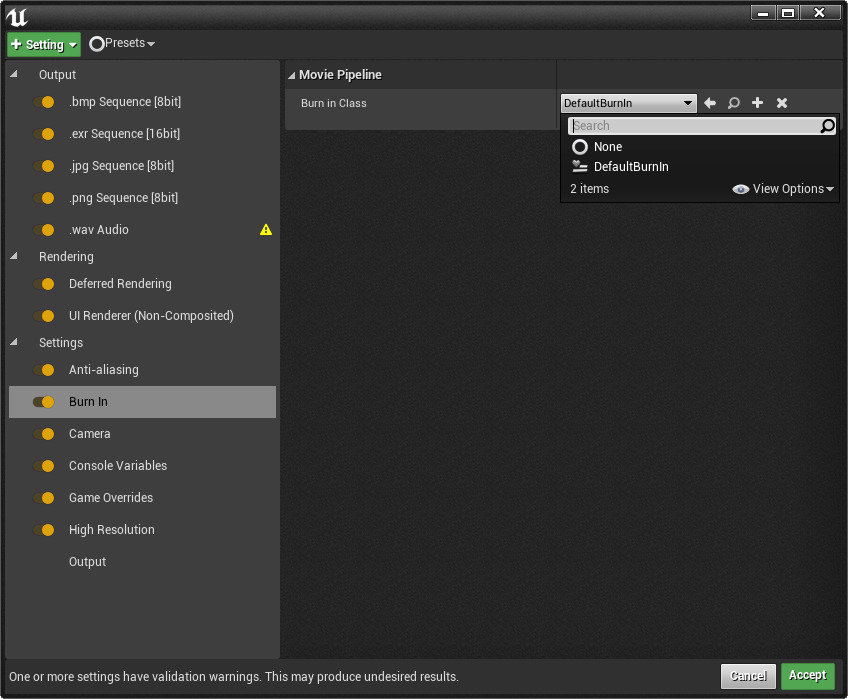
Task: Open View Options in asset picker
Action: tap(784, 189)
